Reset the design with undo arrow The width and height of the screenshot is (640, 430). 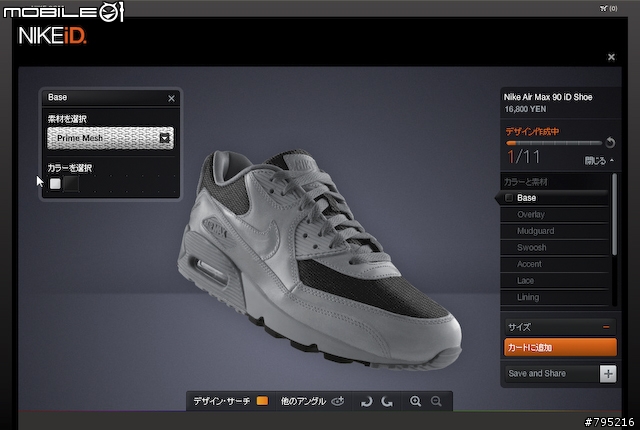tap(610, 142)
